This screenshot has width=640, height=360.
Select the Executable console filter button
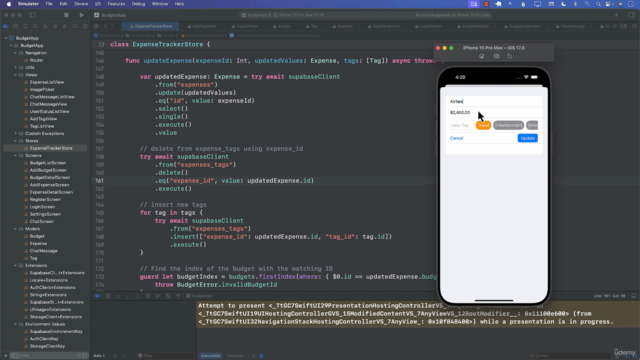click(x=210, y=356)
